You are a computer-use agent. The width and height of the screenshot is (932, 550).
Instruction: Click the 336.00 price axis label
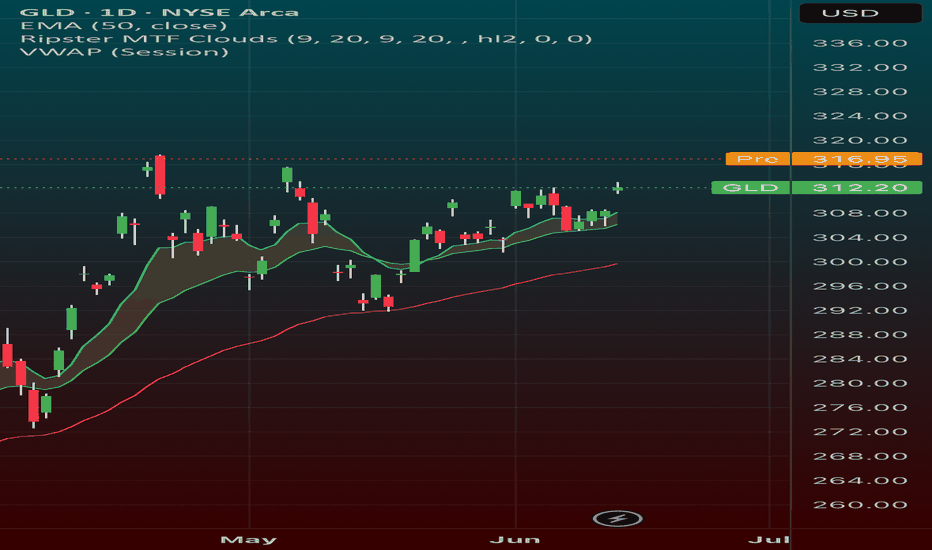[x=859, y=43]
